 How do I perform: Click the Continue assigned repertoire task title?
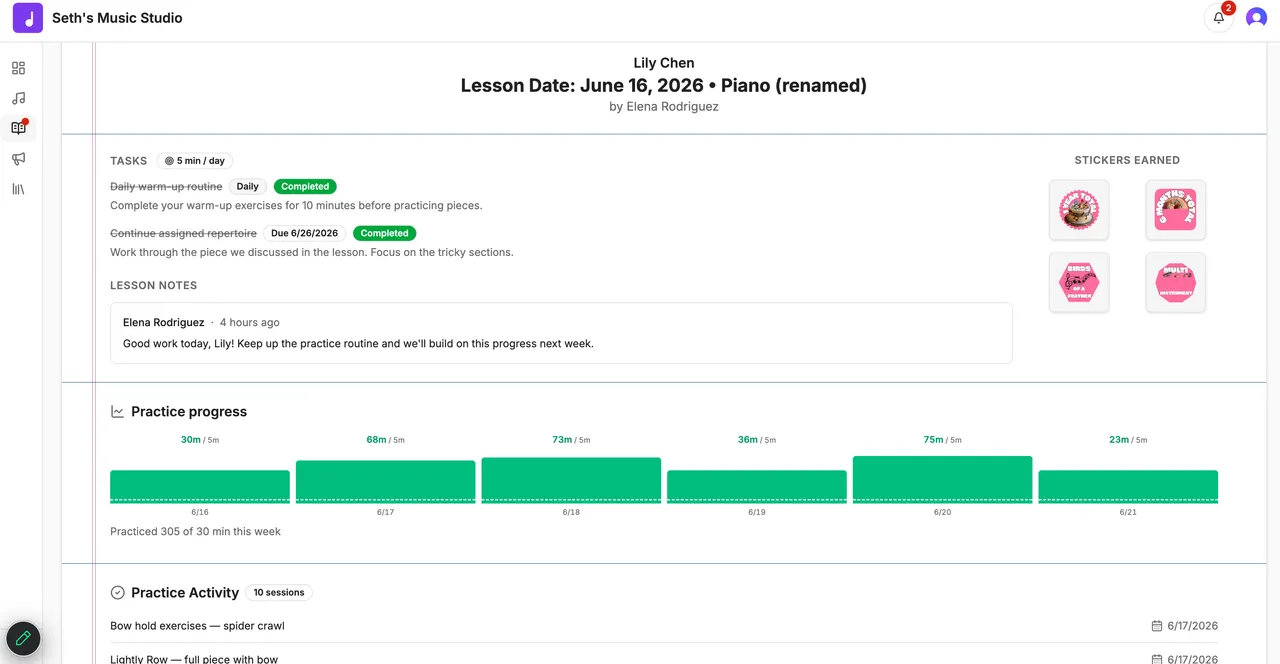click(184, 233)
